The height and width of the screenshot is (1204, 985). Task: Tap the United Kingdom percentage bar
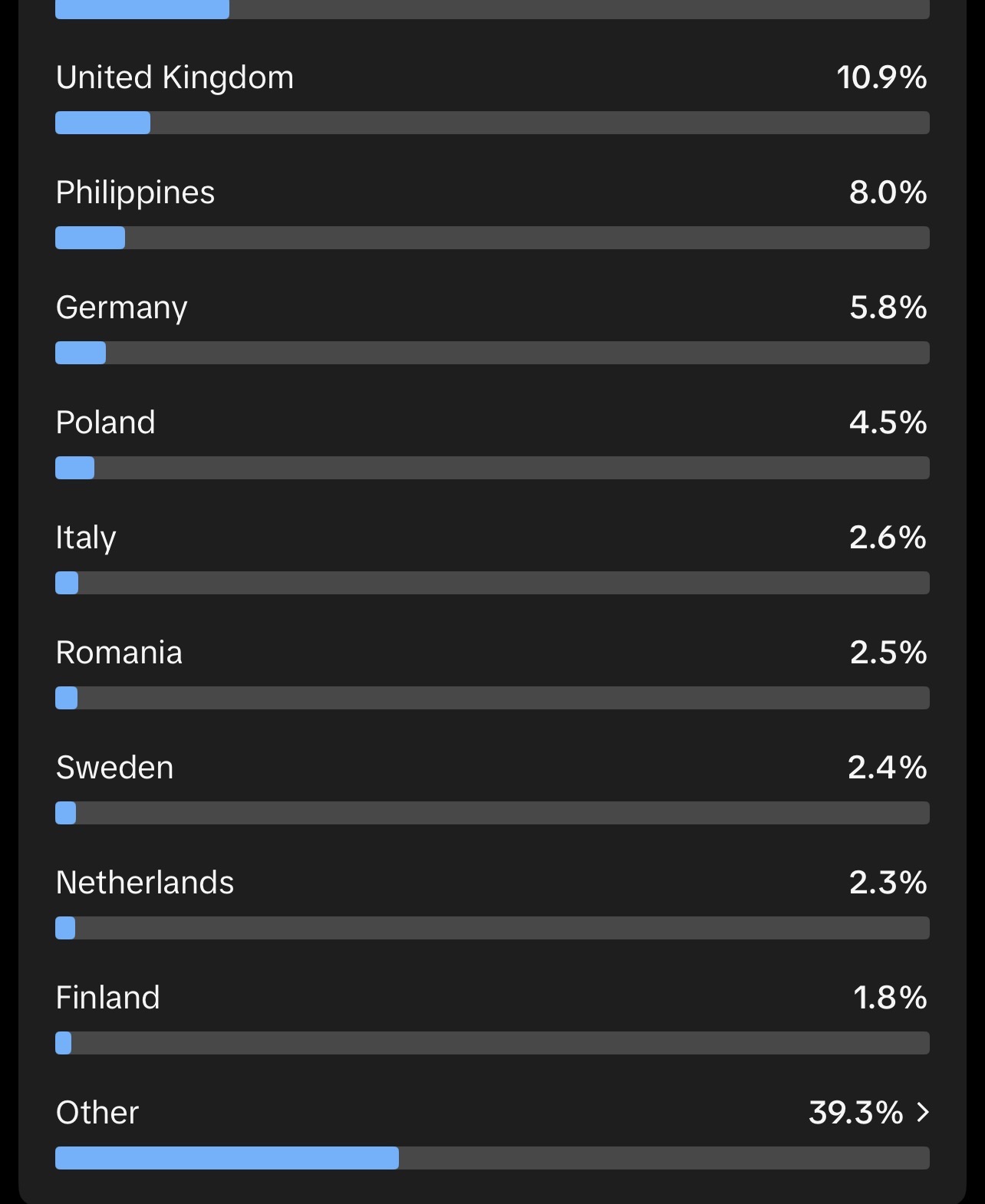coord(492,123)
